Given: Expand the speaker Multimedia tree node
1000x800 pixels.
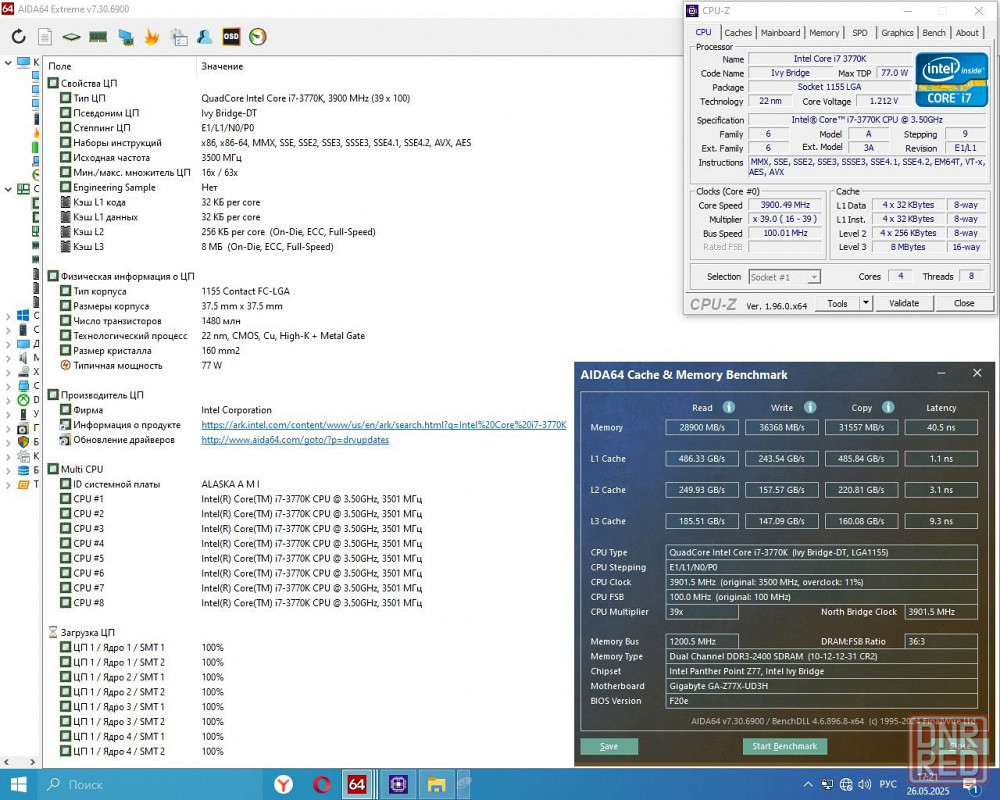Looking at the screenshot, I should 8,357.
